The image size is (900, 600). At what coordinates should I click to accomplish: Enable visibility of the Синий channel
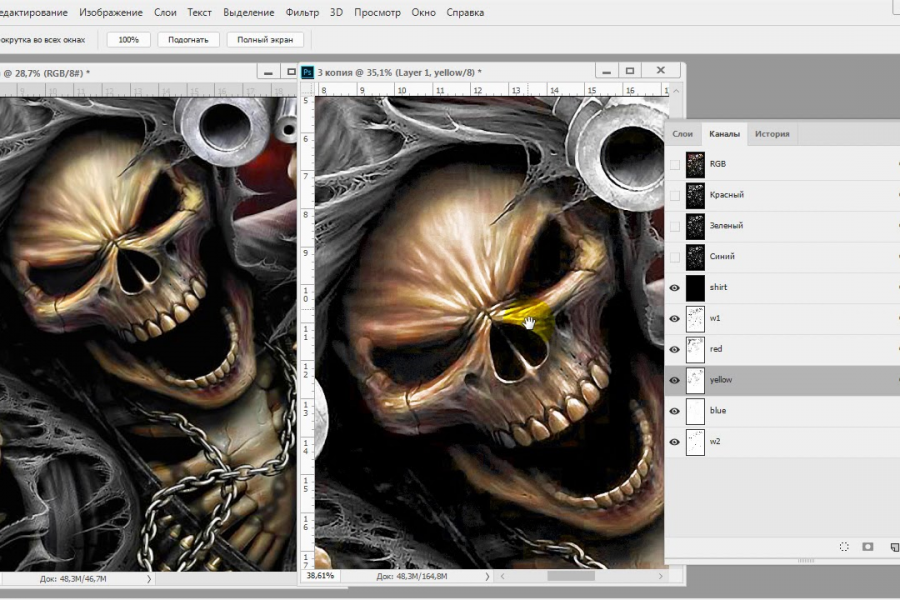pos(675,256)
